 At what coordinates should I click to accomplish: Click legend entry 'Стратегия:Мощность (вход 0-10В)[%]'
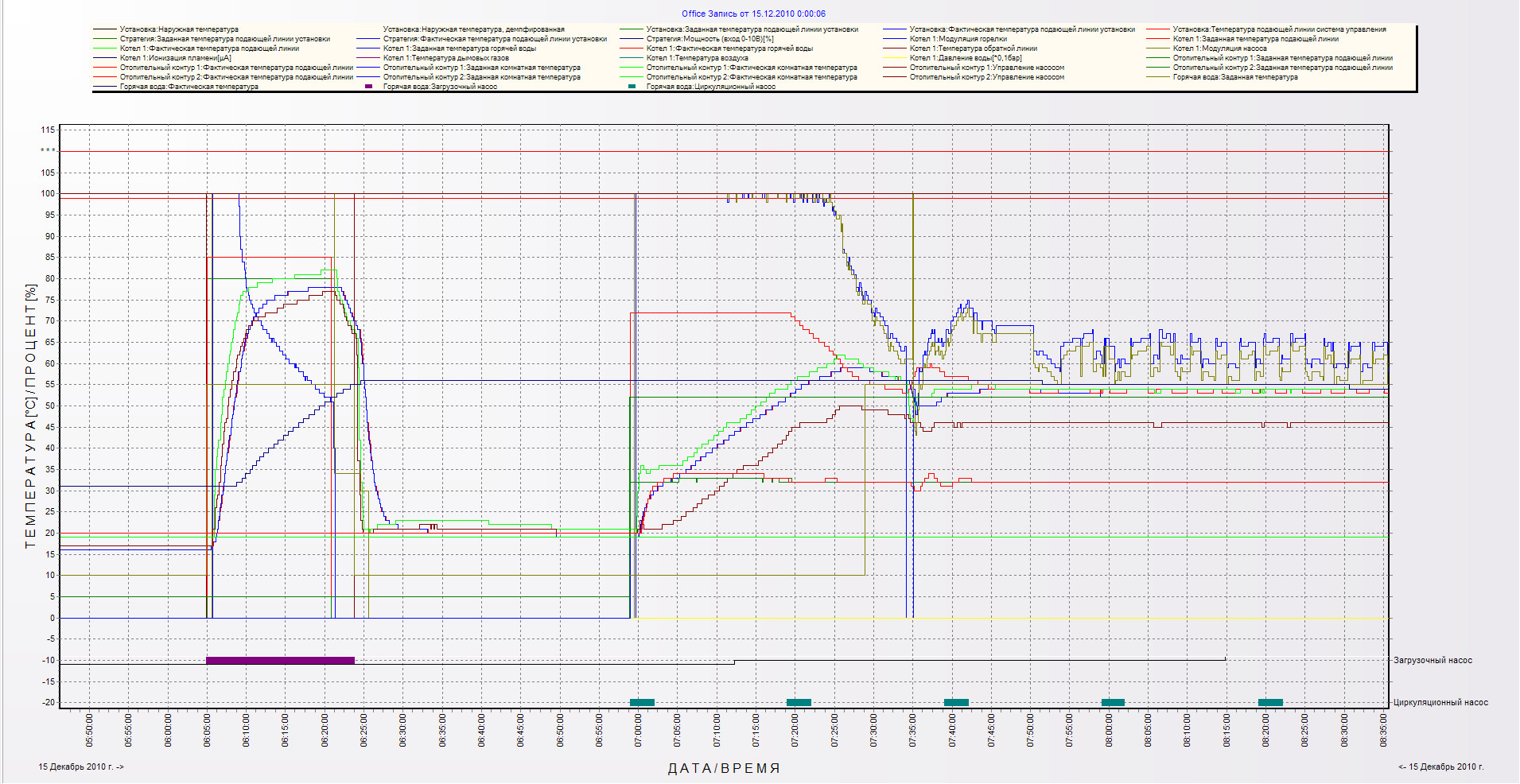pyautogui.click(x=709, y=39)
